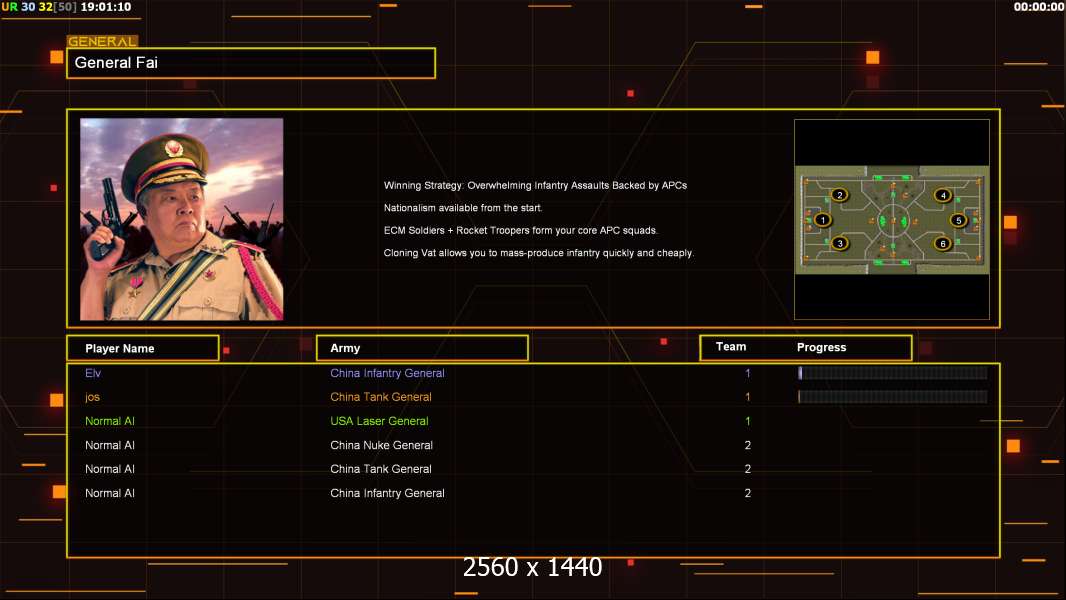Select the player name Elv
This screenshot has width=1066, height=600.
(93, 373)
